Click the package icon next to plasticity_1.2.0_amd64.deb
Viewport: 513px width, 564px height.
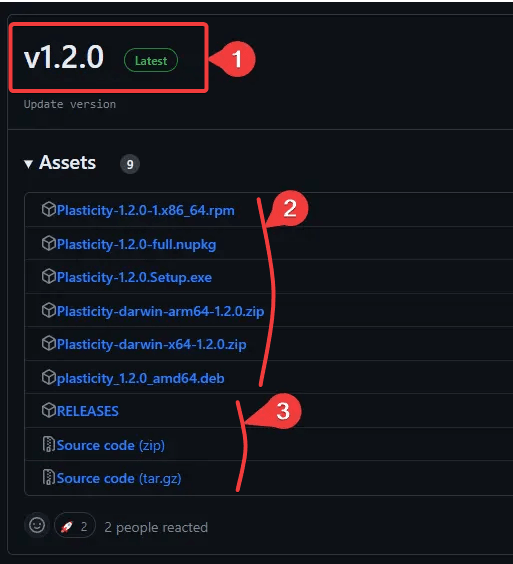(49, 377)
